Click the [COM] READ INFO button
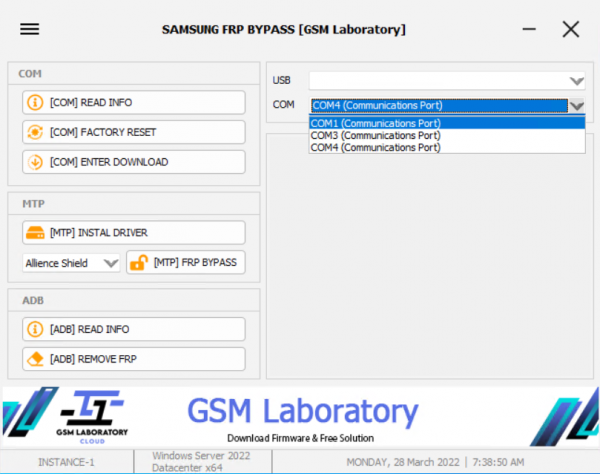 tap(134, 103)
